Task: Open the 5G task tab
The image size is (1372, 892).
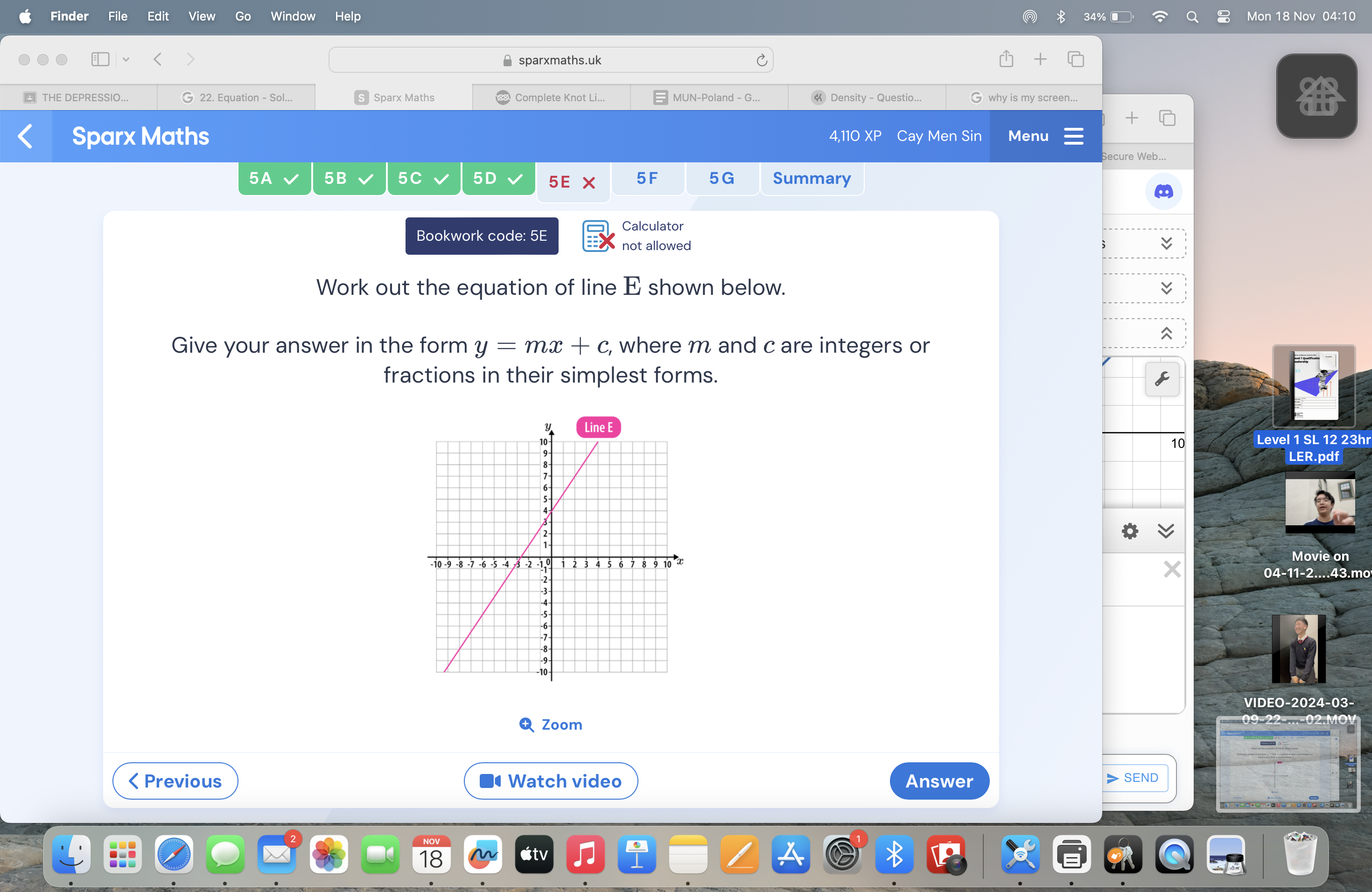Action: tap(722, 179)
